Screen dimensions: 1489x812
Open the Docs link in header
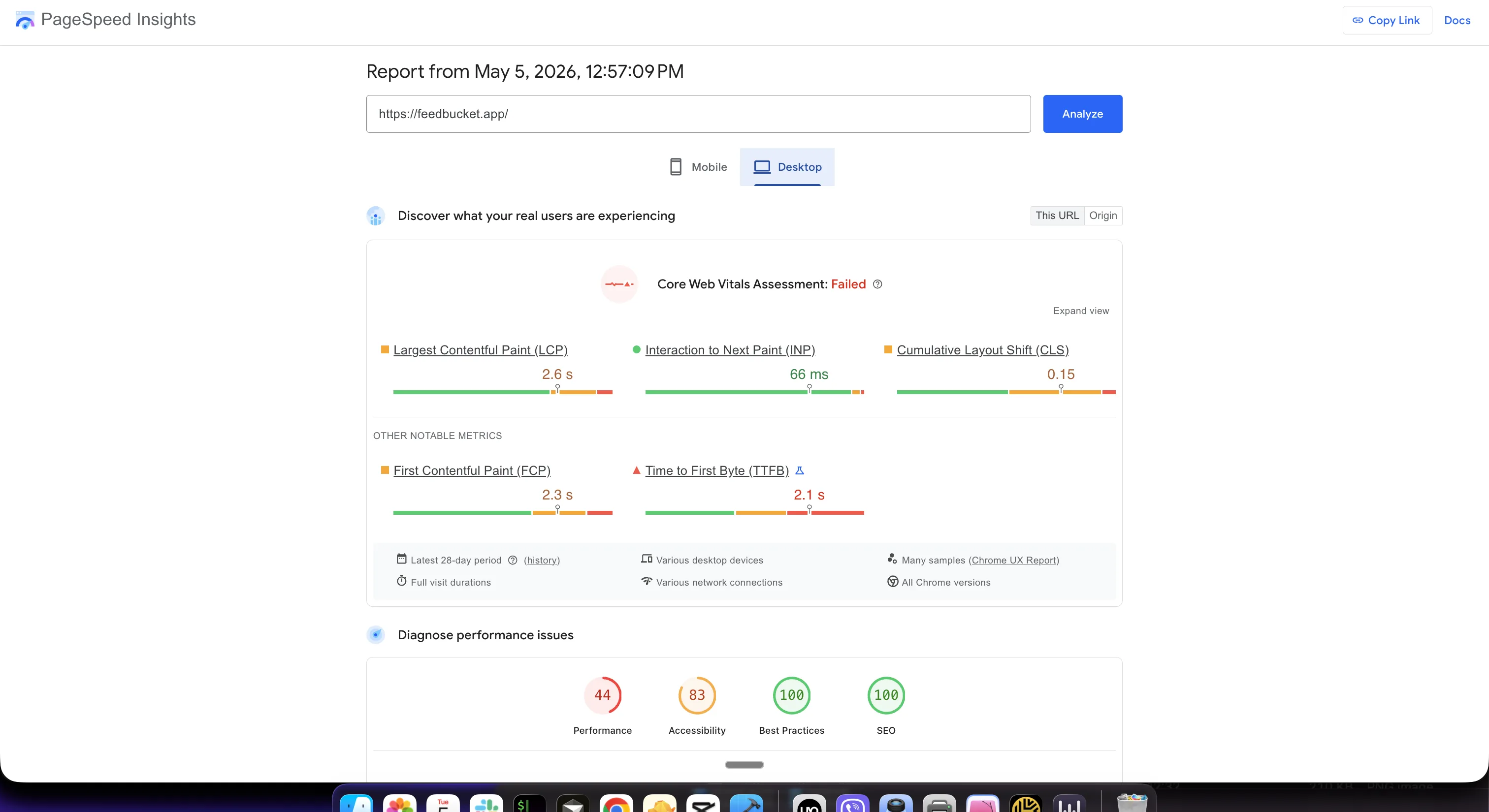pos(1457,20)
